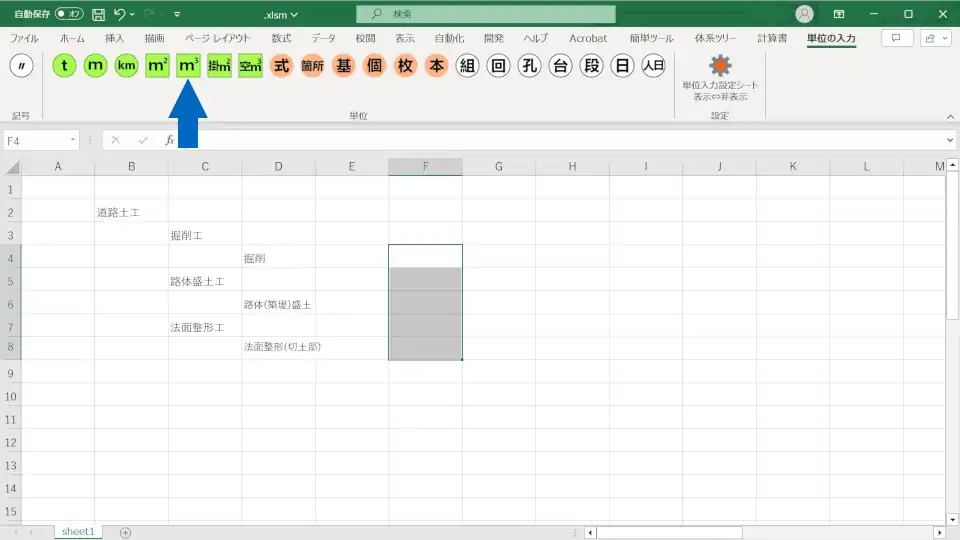Expand the Name Box dropdown
This screenshot has width=960, height=540.
(x=73, y=141)
